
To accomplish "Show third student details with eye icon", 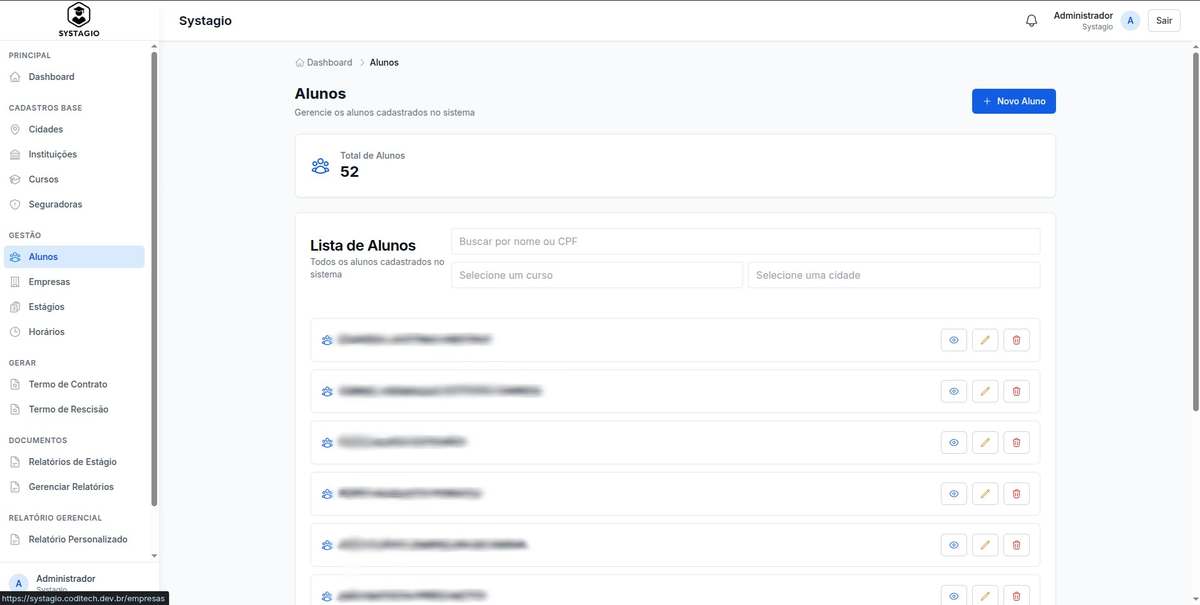I will click(954, 442).
